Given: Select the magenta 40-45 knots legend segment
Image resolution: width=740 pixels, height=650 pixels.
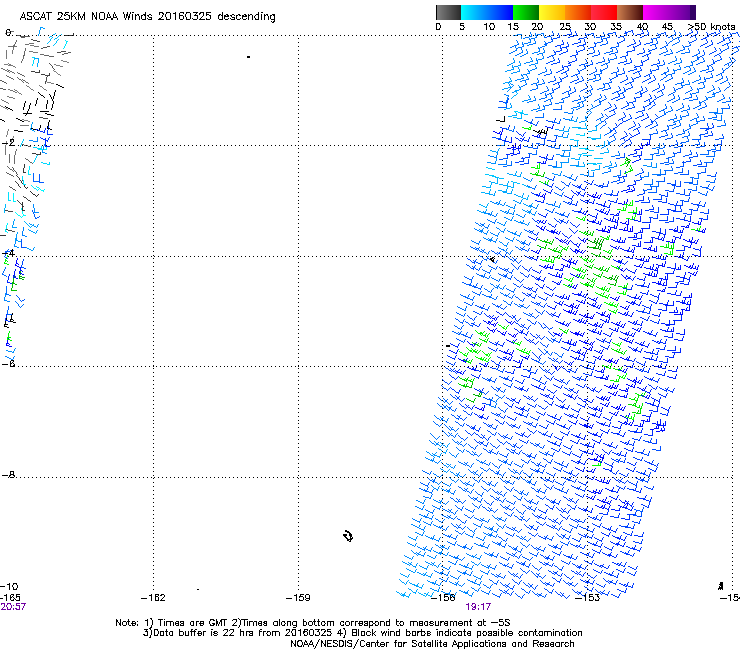Looking at the screenshot, I should tap(656, 12).
